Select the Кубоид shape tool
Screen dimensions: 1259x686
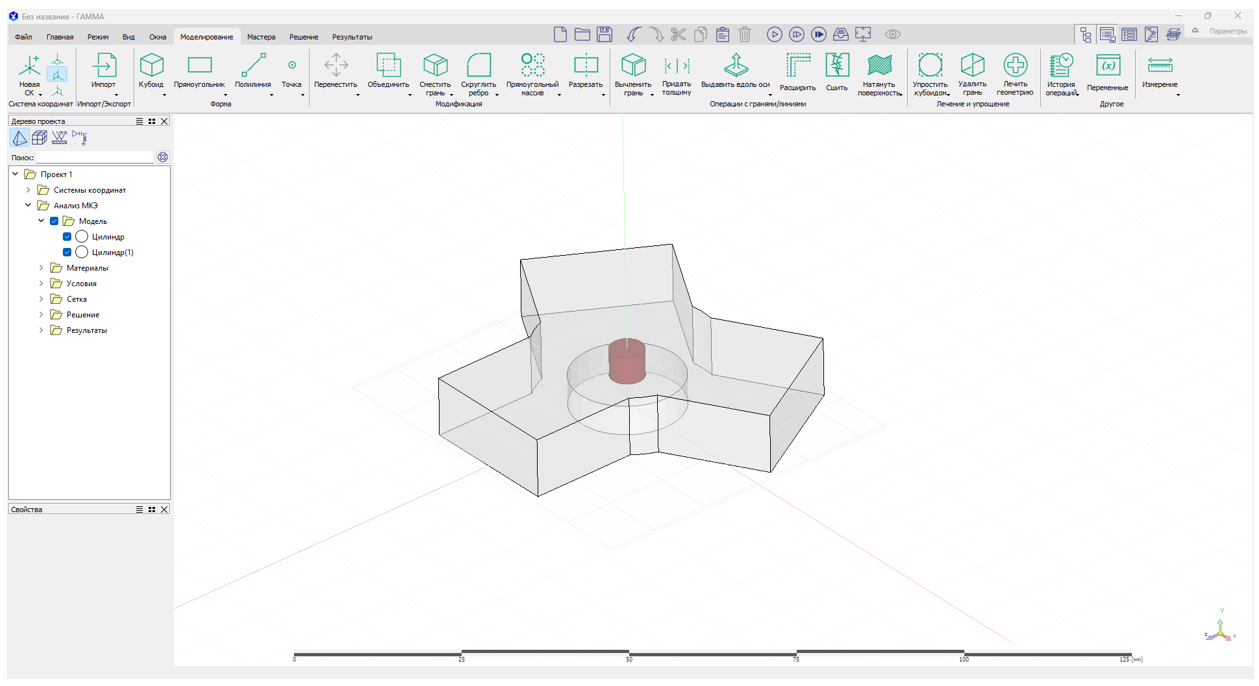[151, 68]
